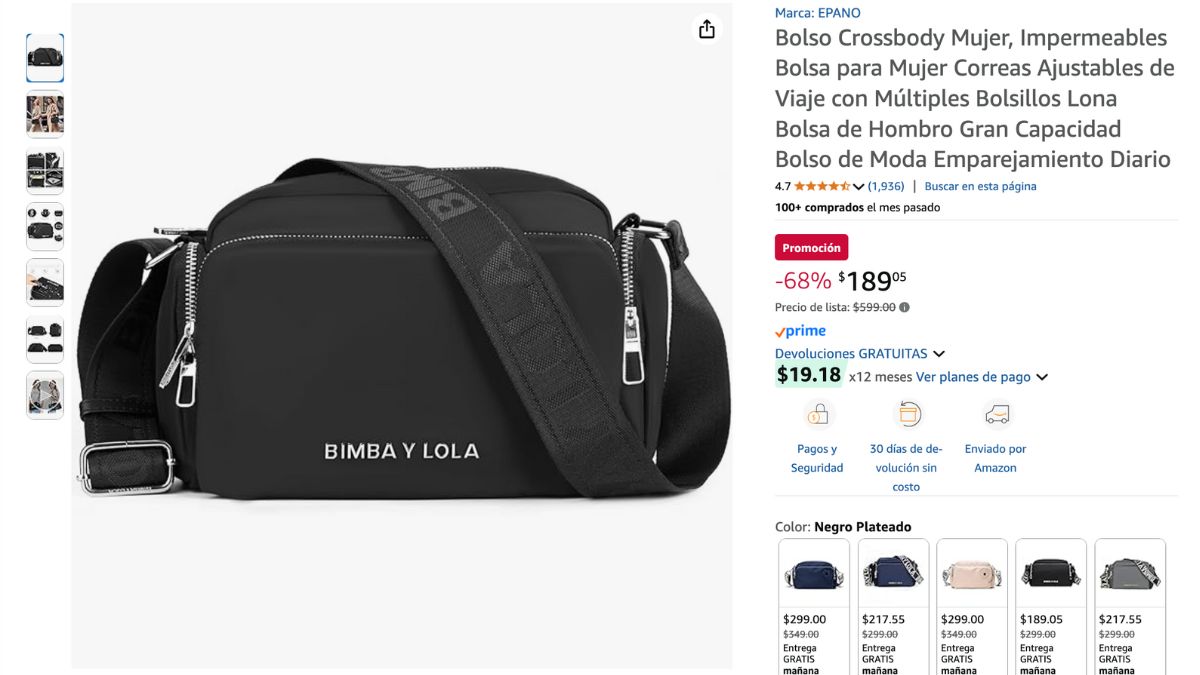Open the EPANO brand link

[x=818, y=13]
